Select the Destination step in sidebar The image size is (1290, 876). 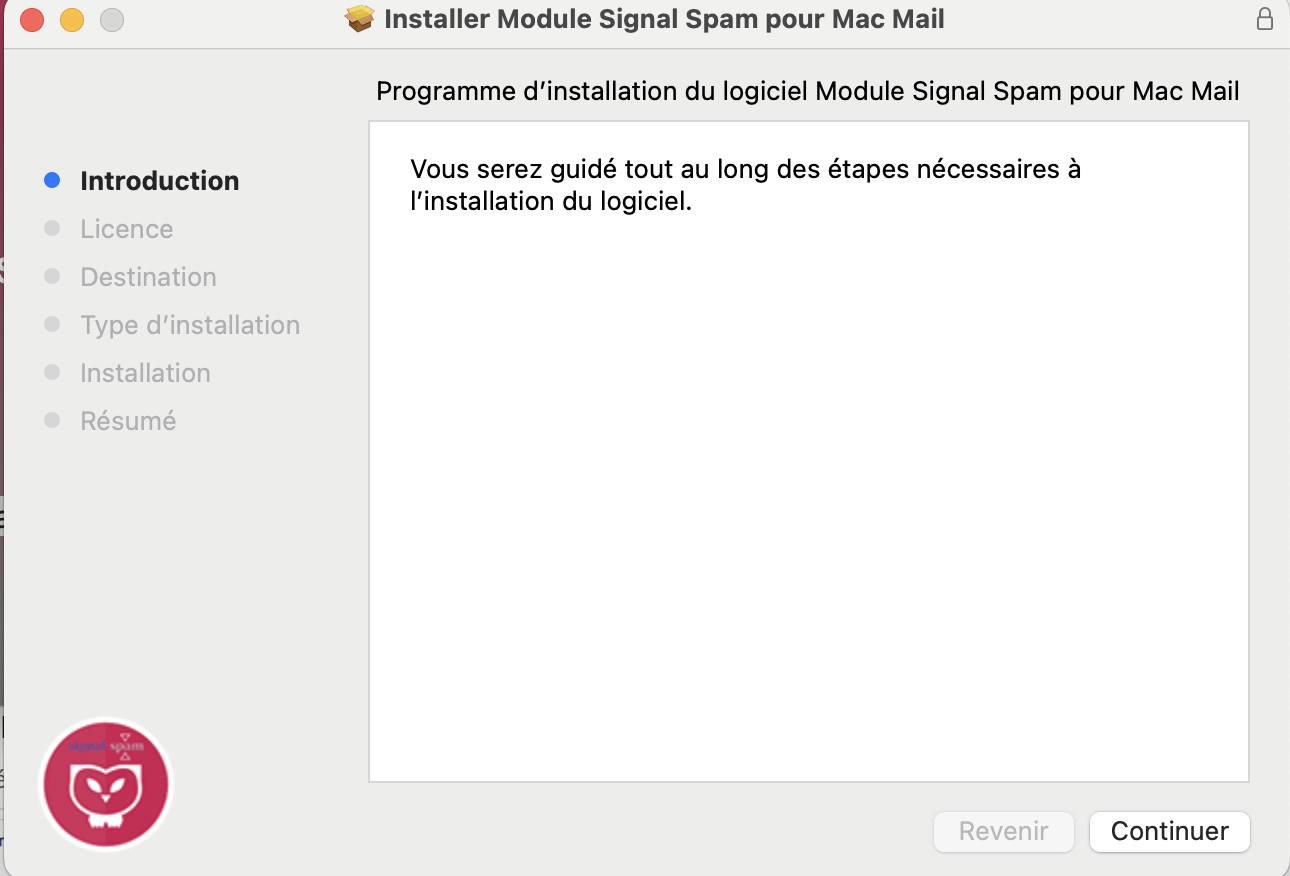click(x=148, y=277)
